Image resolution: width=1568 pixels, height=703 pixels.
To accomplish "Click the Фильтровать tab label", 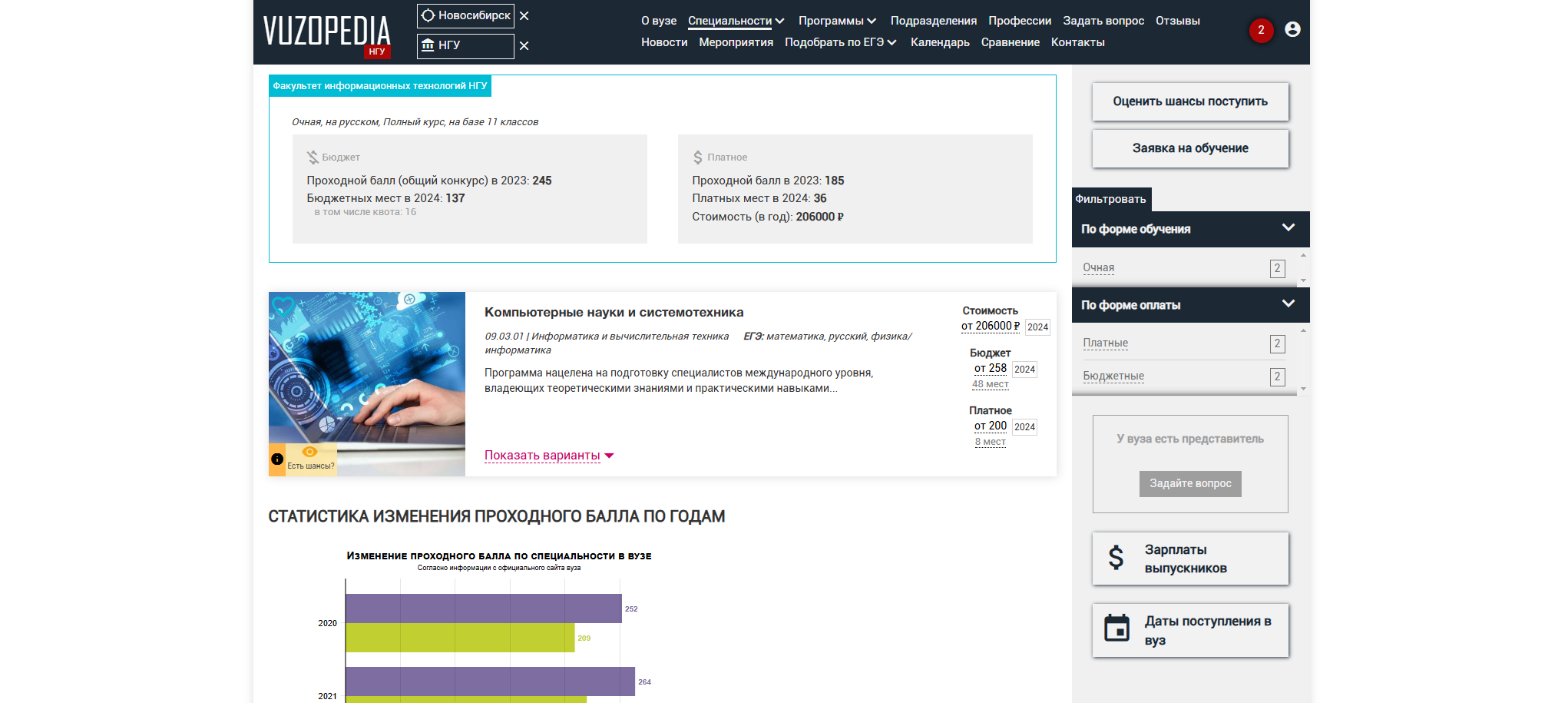I will click(x=1111, y=199).
